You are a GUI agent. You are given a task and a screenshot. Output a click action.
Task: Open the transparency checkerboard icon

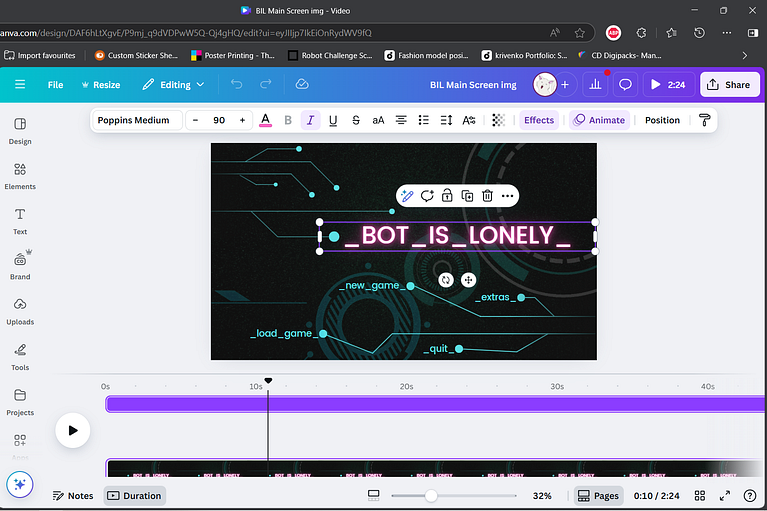coord(498,120)
